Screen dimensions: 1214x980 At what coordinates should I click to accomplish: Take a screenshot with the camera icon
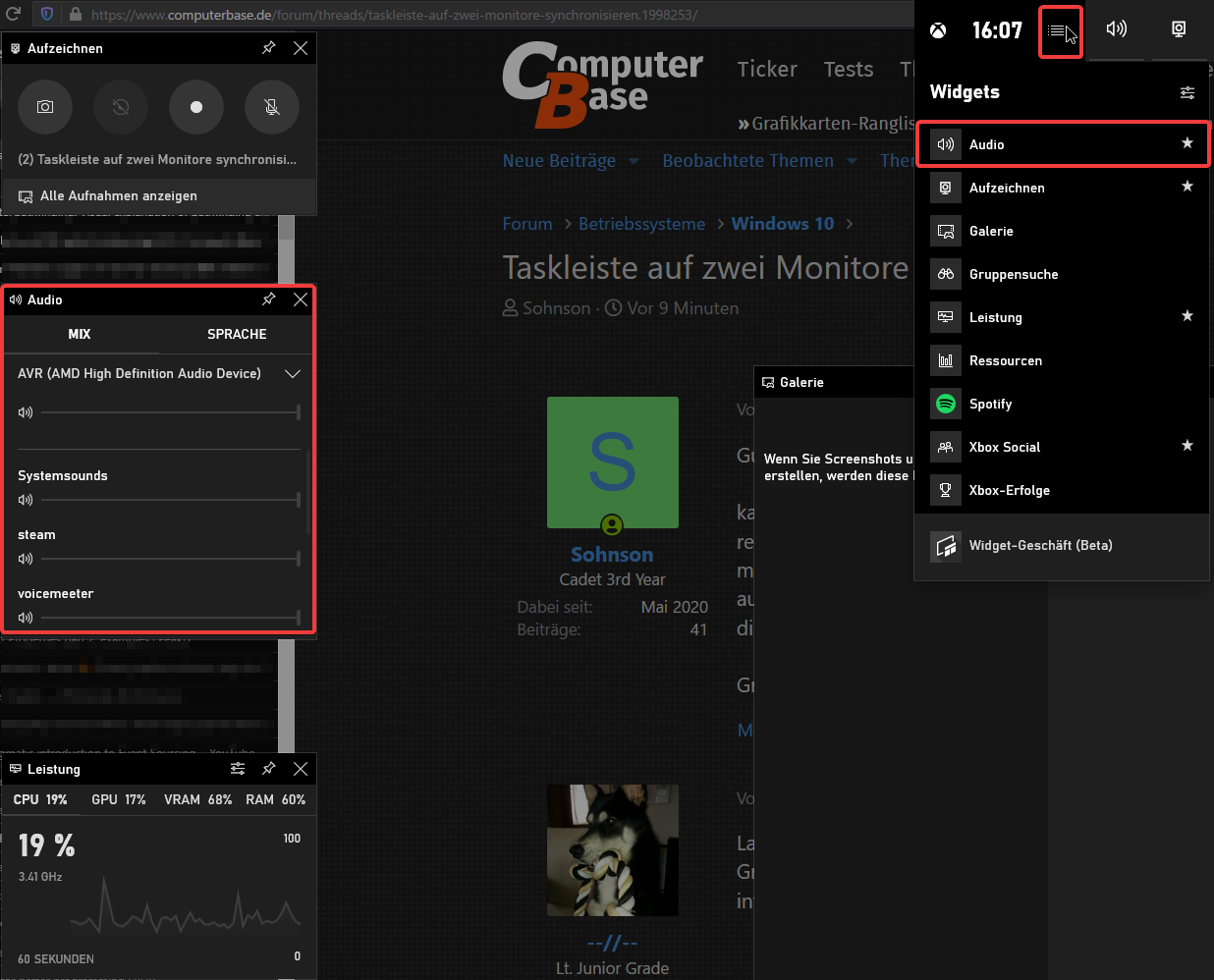pyautogui.click(x=45, y=107)
